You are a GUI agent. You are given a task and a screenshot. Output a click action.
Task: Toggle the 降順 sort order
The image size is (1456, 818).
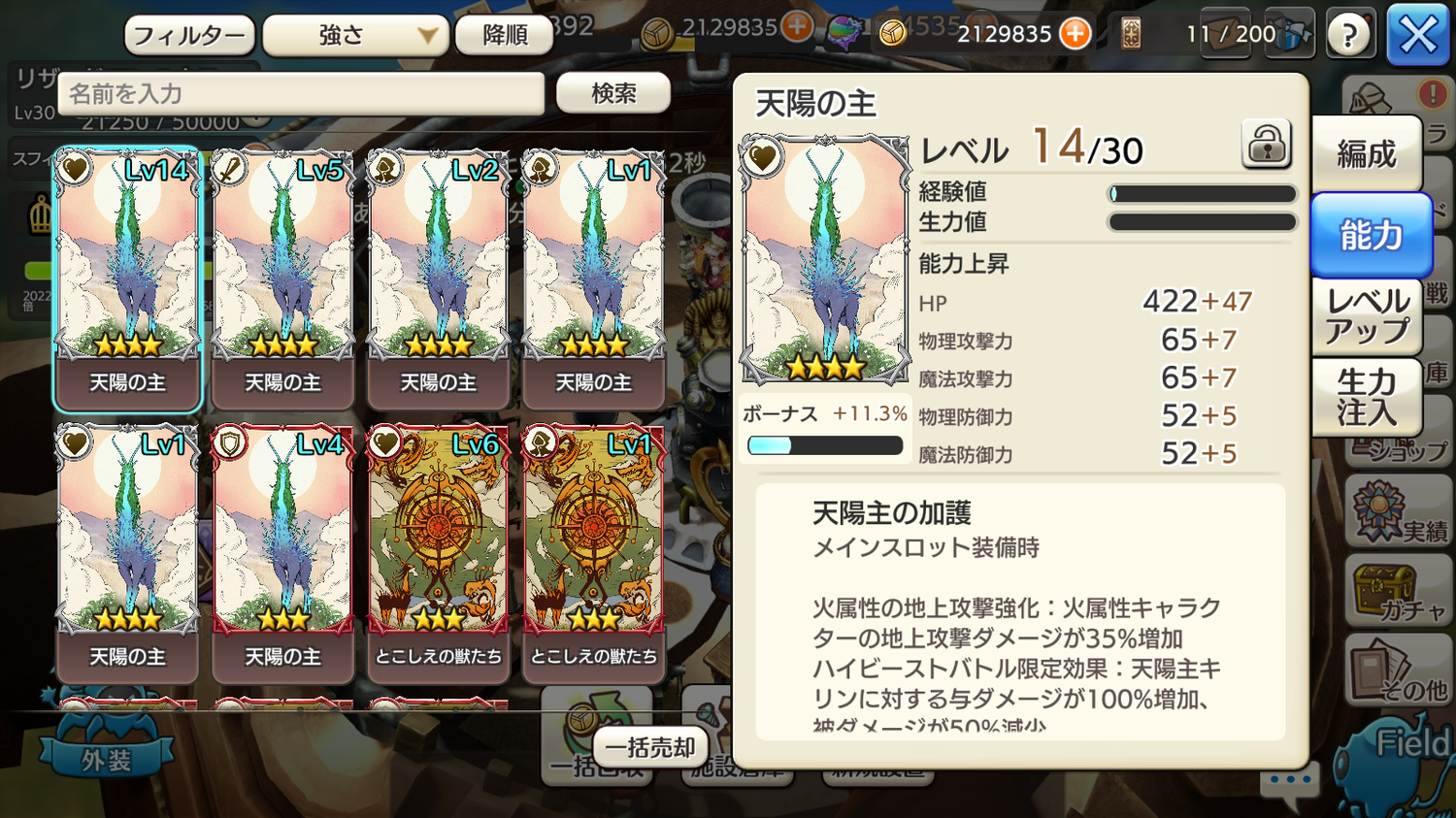coord(505,36)
